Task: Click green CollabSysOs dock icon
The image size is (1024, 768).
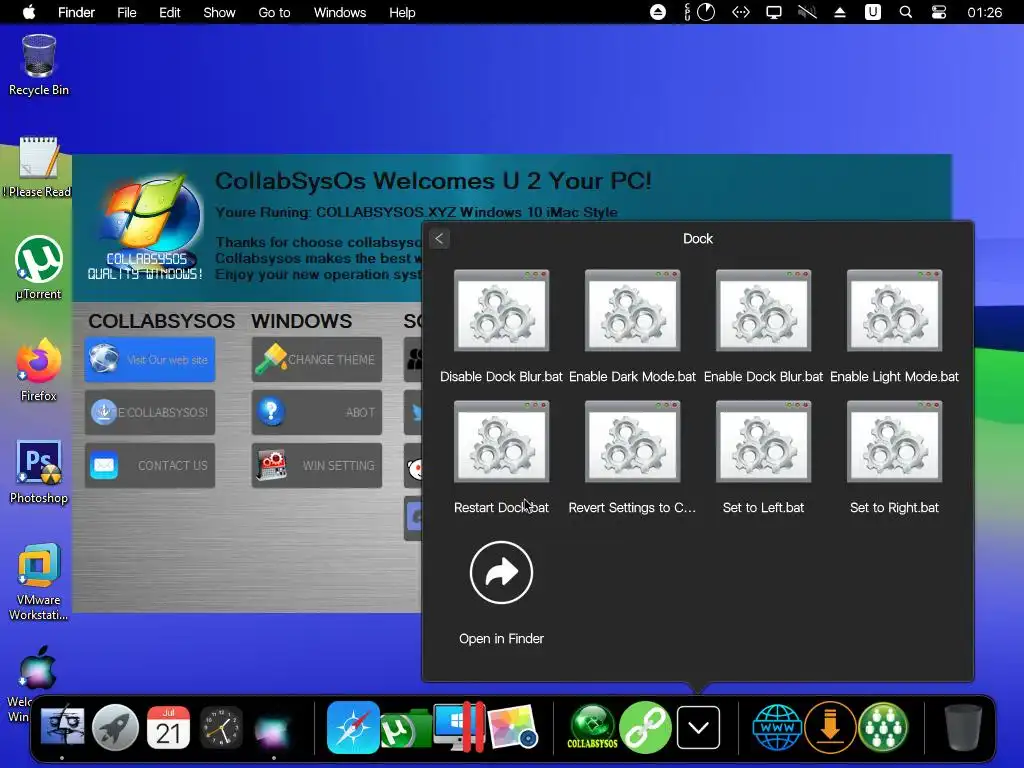Action: pos(592,727)
